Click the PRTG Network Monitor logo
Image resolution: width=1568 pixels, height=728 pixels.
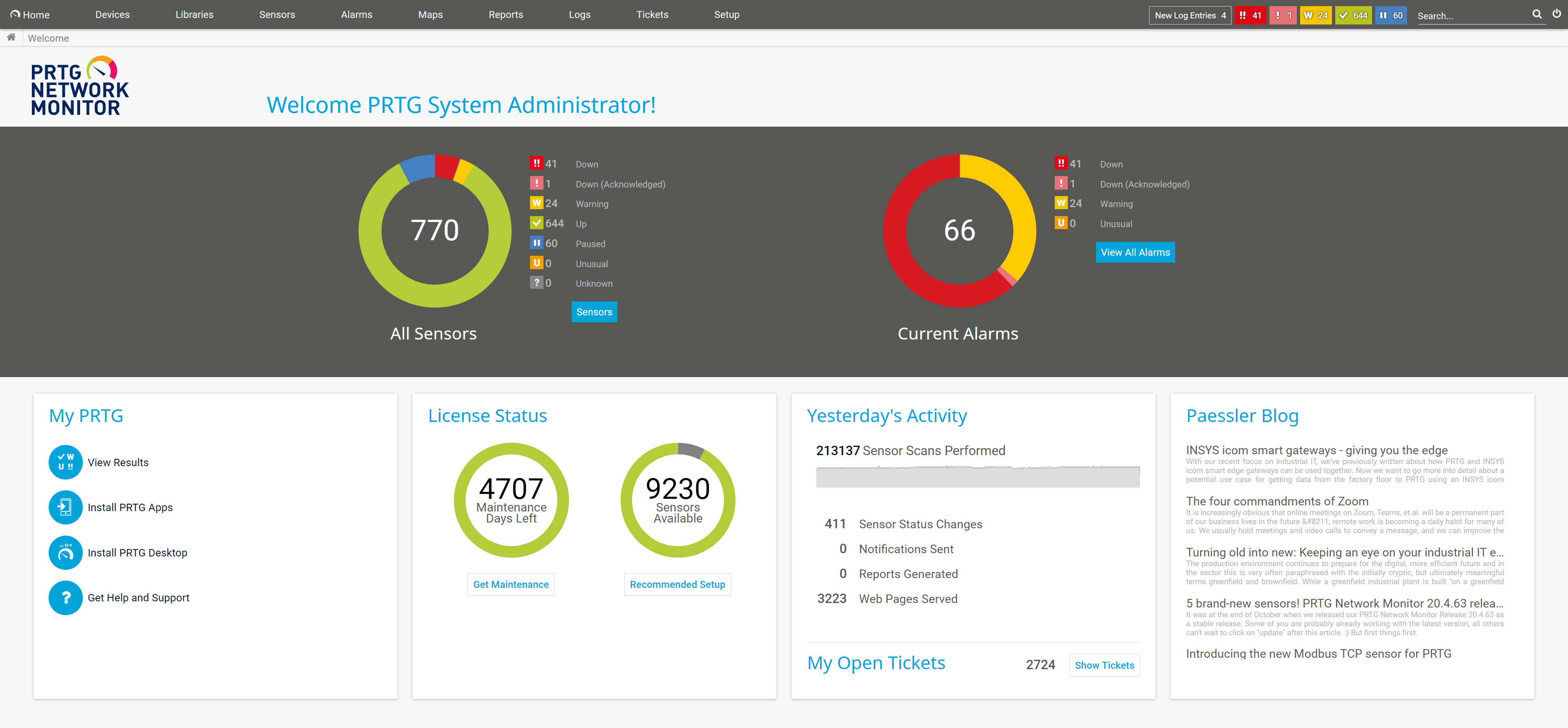pyautogui.click(x=80, y=86)
